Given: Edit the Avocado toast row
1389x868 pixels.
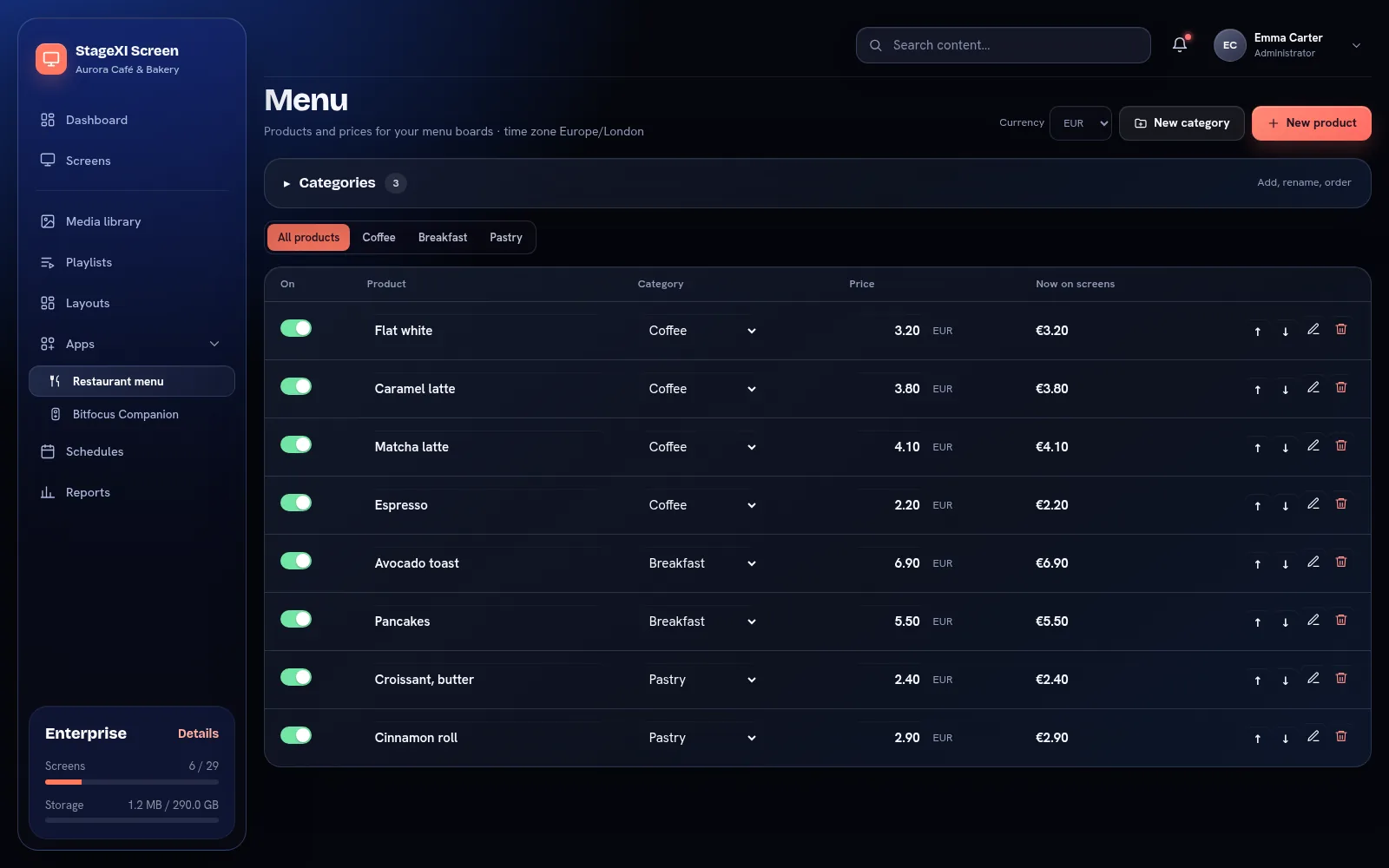Looking at the screenshot, I should (1313, 562).
